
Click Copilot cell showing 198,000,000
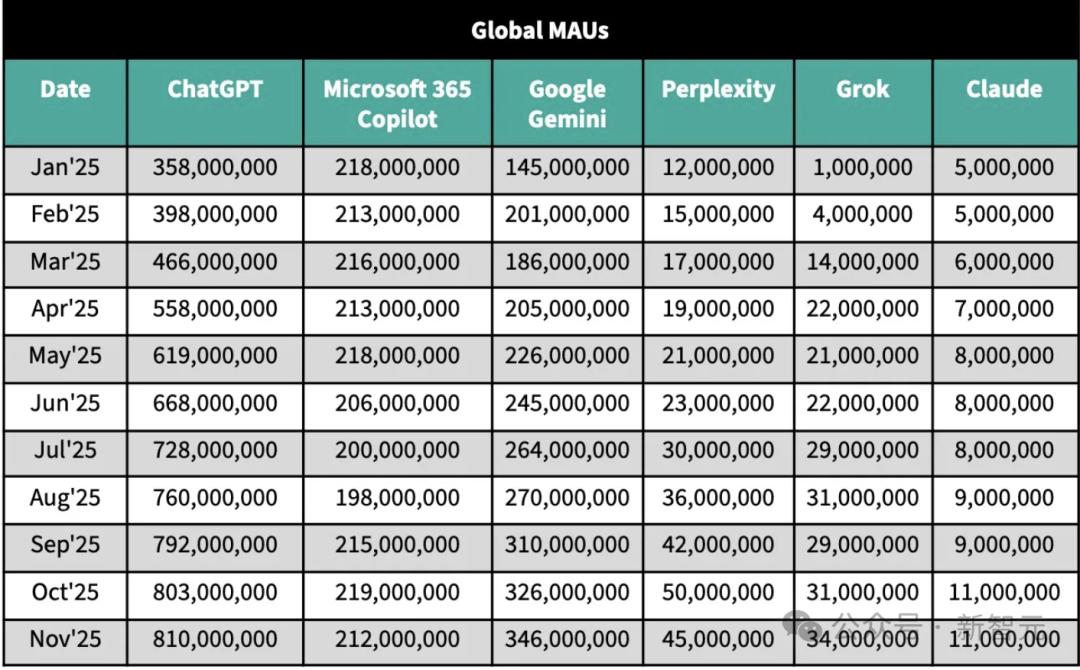pos(397,499)
